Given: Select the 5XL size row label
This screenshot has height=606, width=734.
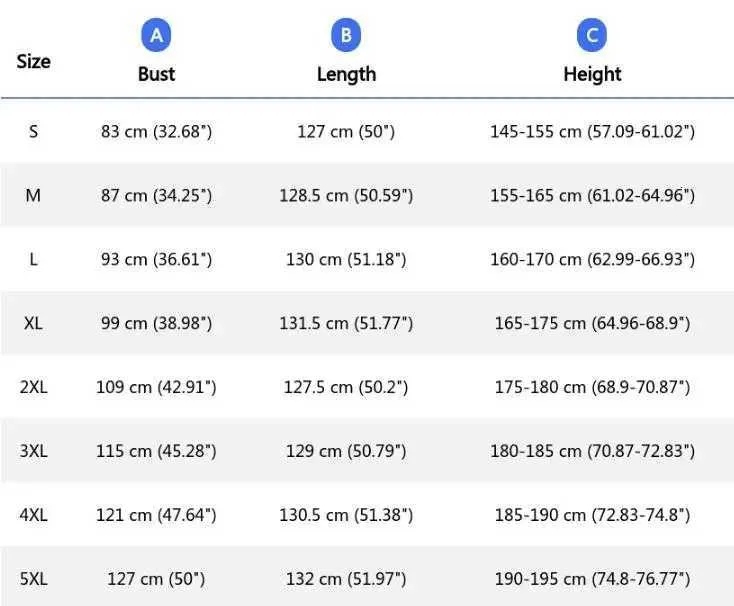Looking at the screenshot, I should coord(33,578).
